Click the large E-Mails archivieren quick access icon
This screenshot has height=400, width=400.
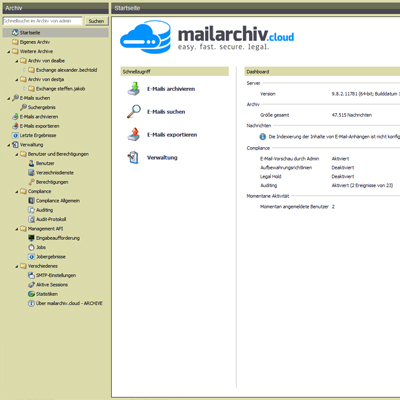134,89
